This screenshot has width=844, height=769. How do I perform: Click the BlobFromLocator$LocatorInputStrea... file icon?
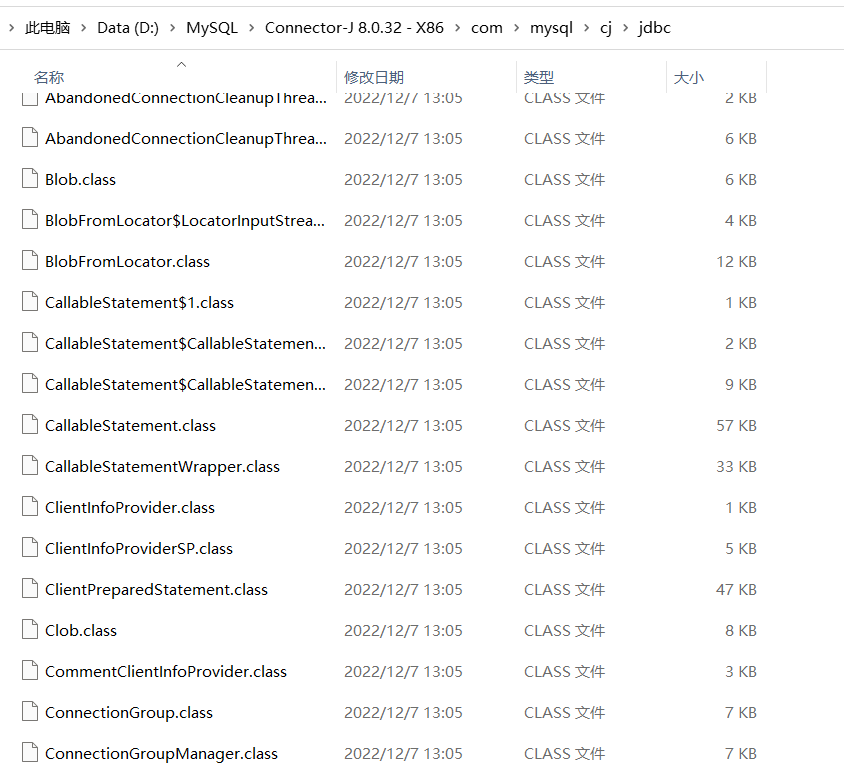click(x=30, y=220)
